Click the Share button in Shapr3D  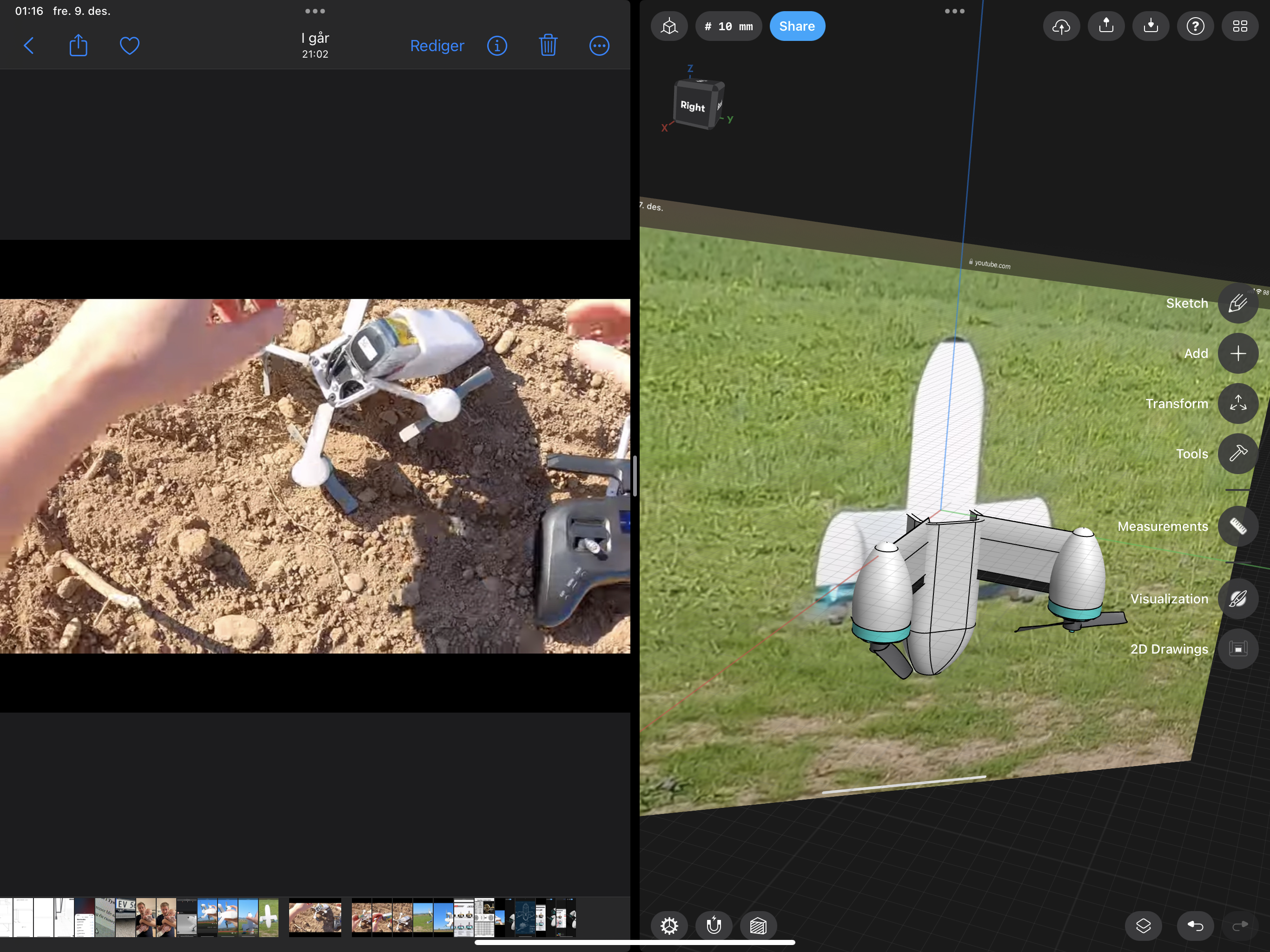(x=797, y=26)
